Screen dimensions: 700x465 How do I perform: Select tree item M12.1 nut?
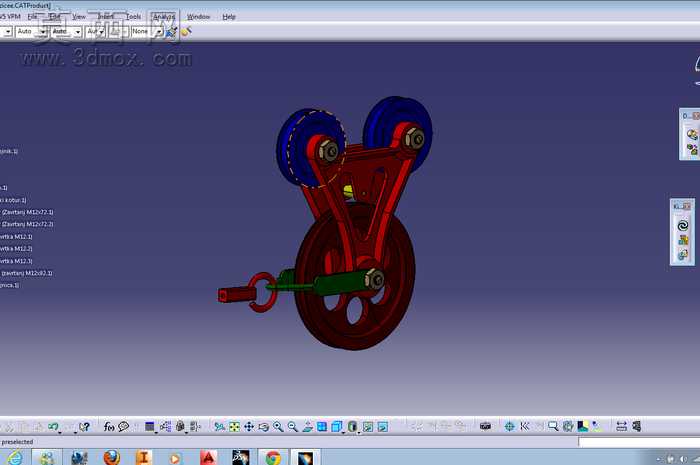(x=16, y=237)
